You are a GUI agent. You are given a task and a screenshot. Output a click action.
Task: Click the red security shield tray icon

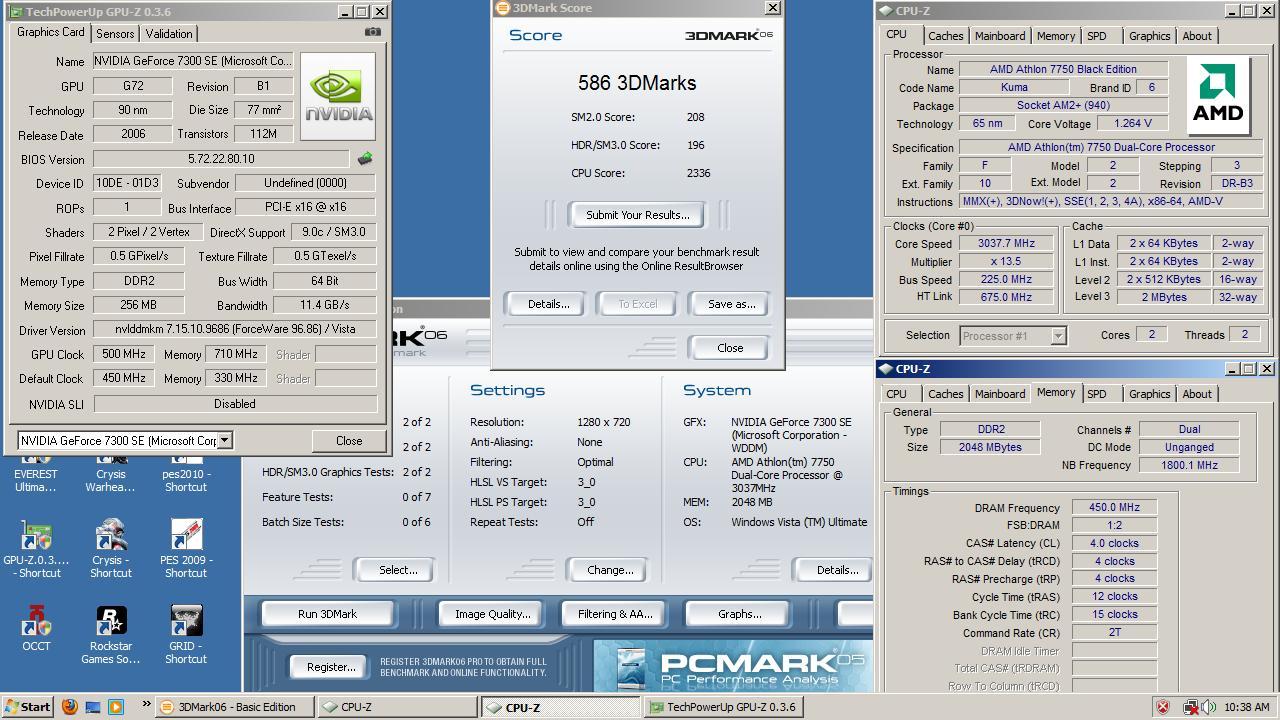[1163, 707]
